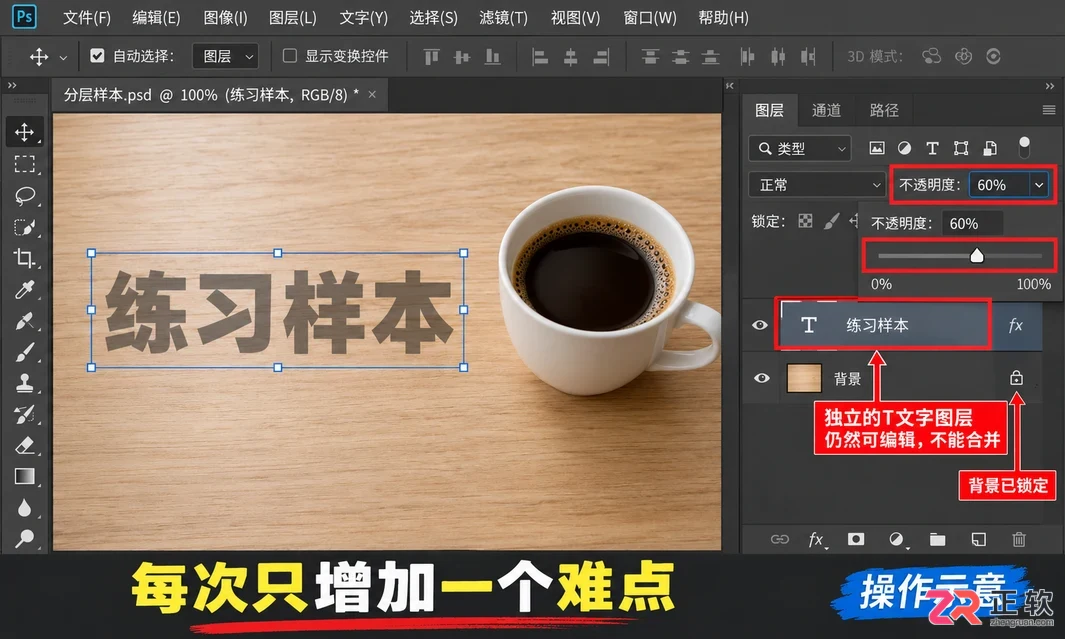
Task: Select the Spot Healing Brush tool
Action: (24, 321)
